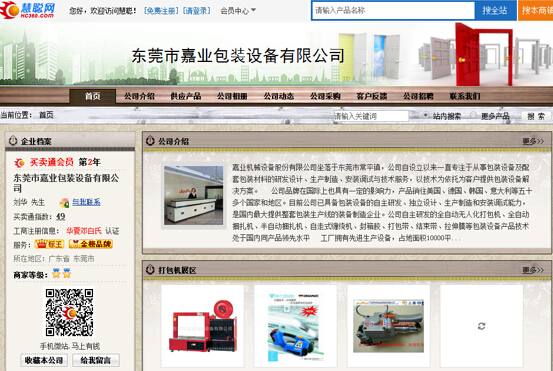Focus the 请输入关键词 keyword field
The image size is (553, 371).
pyautogui.click(x=371, y=116)
